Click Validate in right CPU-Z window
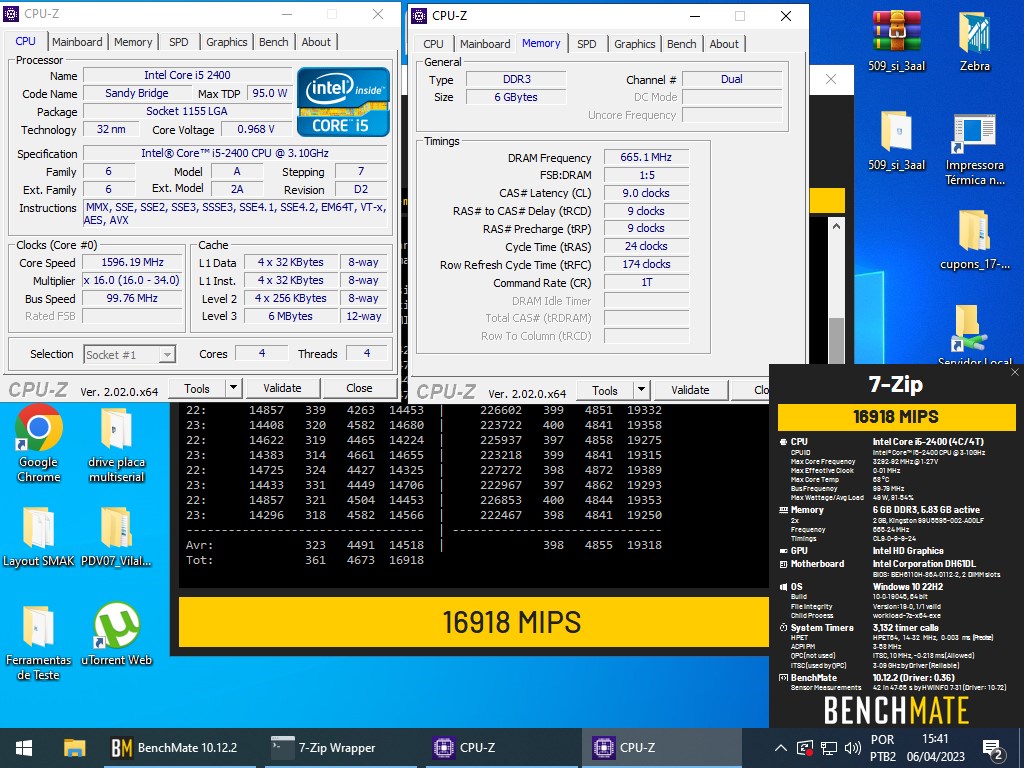 (x=690, y=391)
